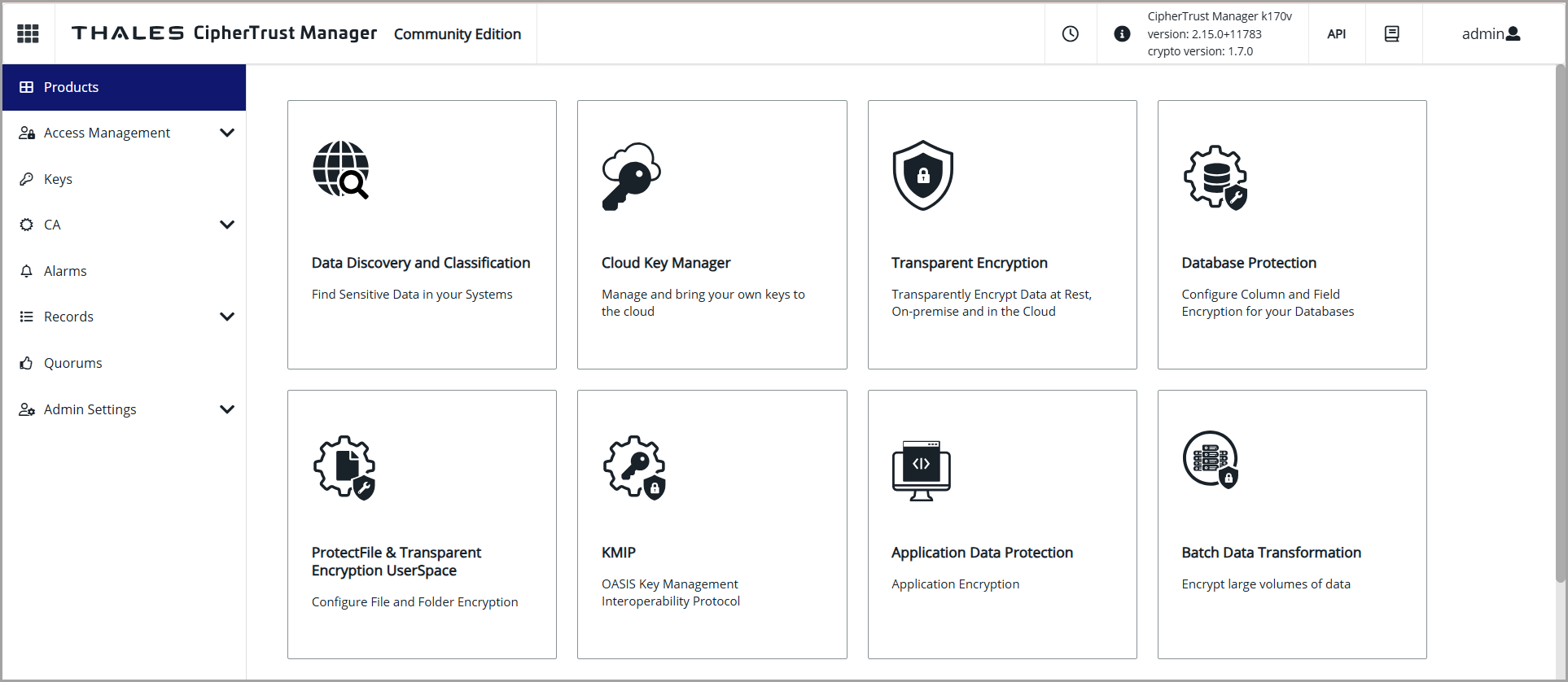Image resolution: width=1568 pixels, height=682 pixels.
Task: Click the CA certificate icon in sidebar
Action: pyautogui.click(x=27, y=225)
